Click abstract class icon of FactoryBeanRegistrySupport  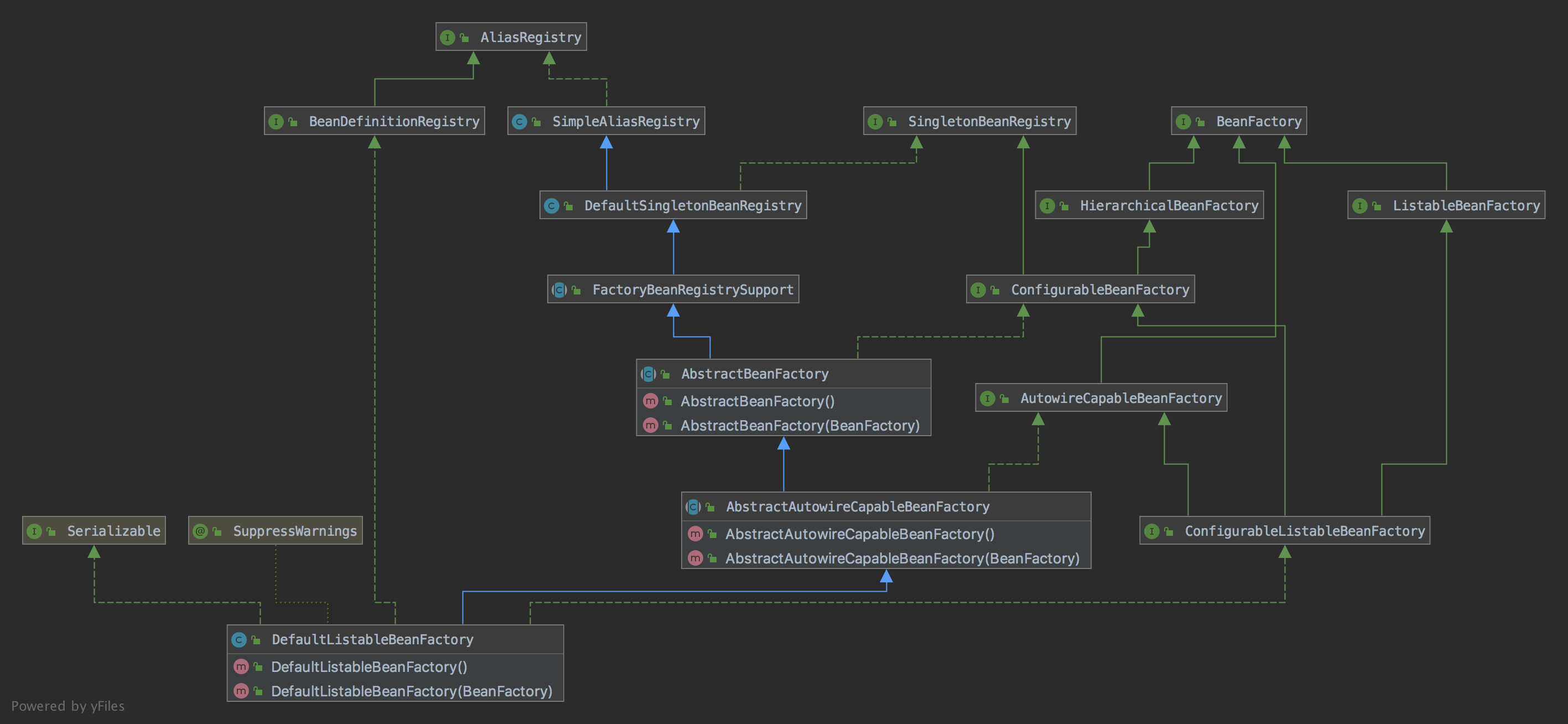[x=559, y=290]
